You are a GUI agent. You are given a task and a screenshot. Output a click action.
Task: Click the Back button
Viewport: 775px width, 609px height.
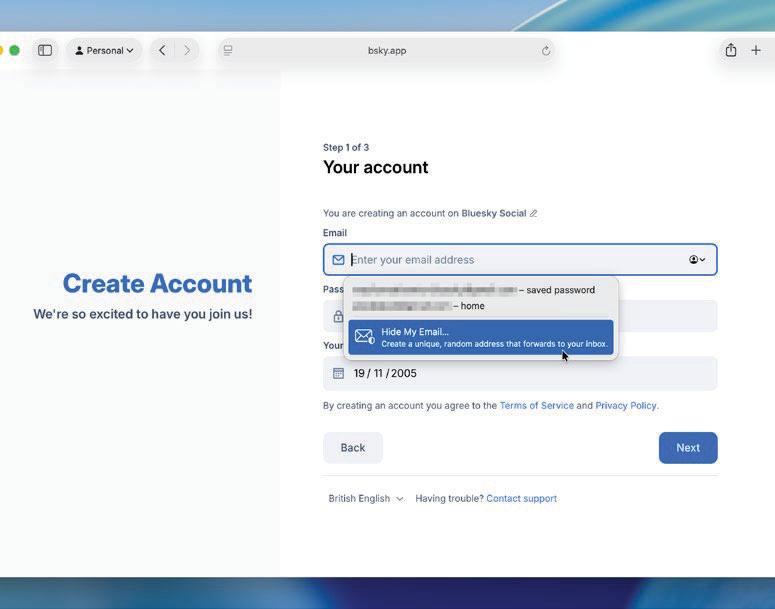pyautogui.click(x=352, y=448)
